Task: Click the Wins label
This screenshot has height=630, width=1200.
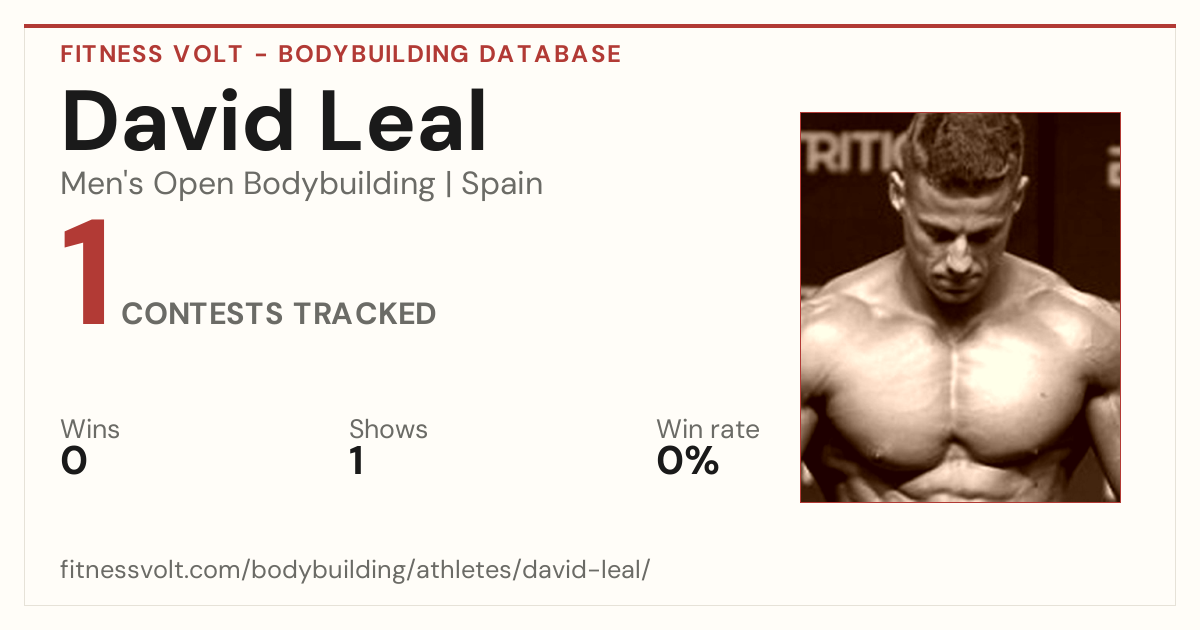Action: click(90, 429)
